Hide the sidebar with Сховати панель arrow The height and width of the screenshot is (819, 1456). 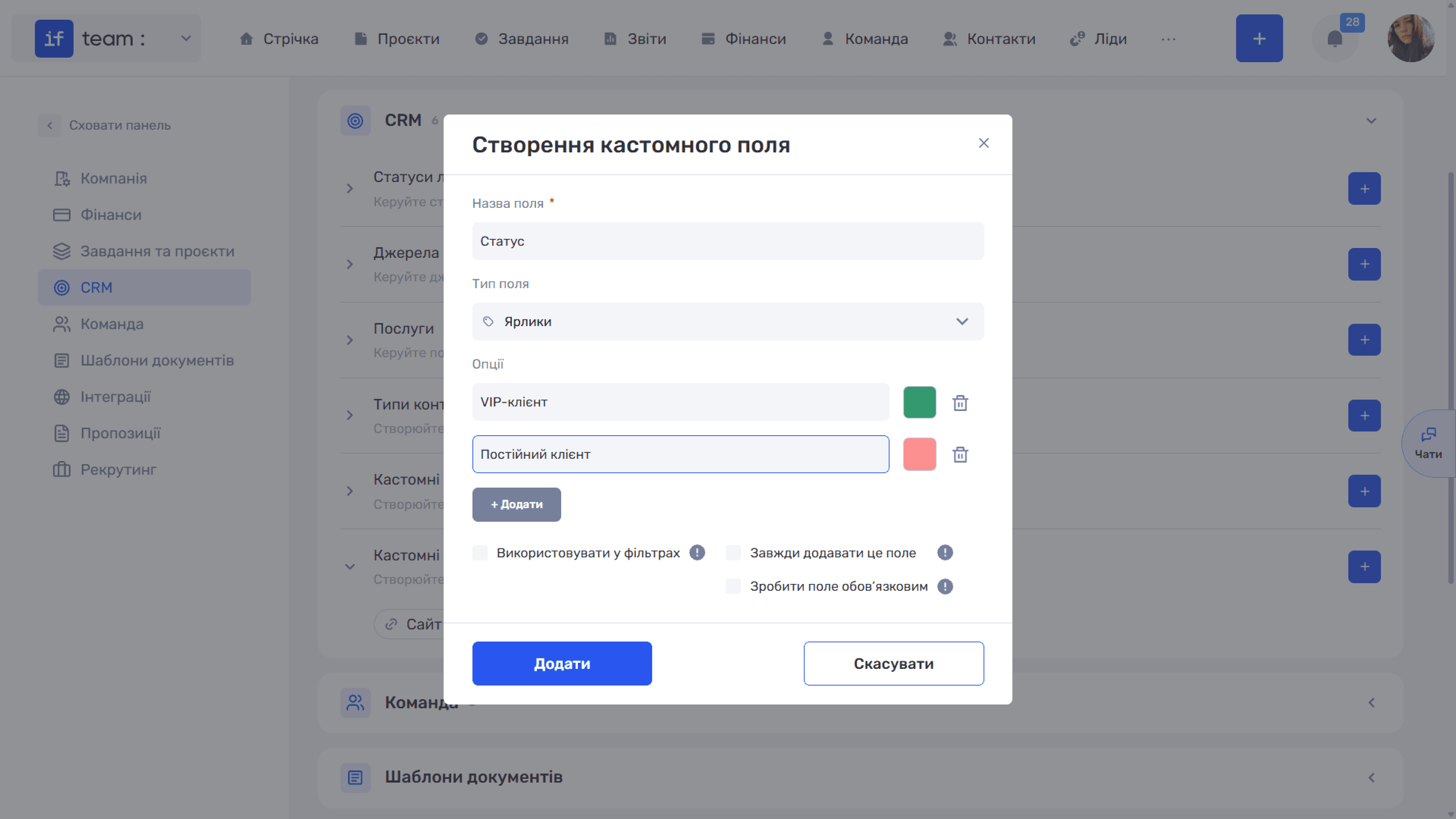tap(50, 126)
